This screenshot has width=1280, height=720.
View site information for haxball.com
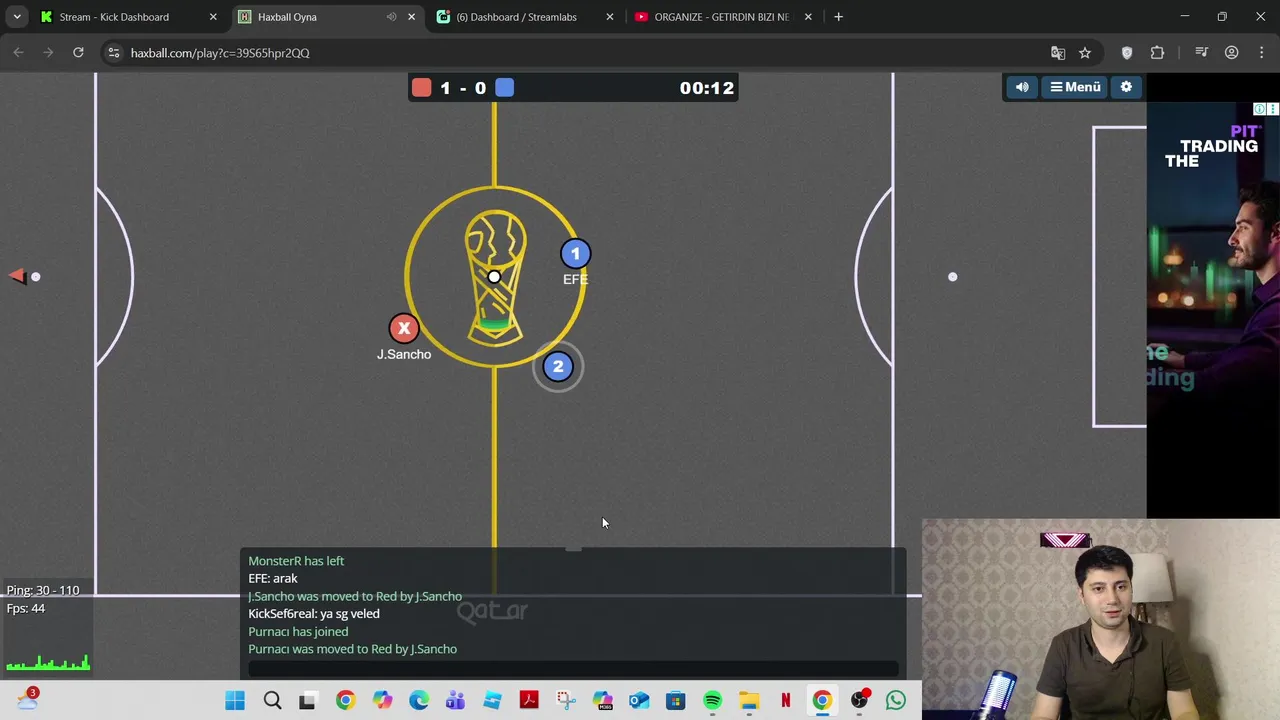pos(114,53)
